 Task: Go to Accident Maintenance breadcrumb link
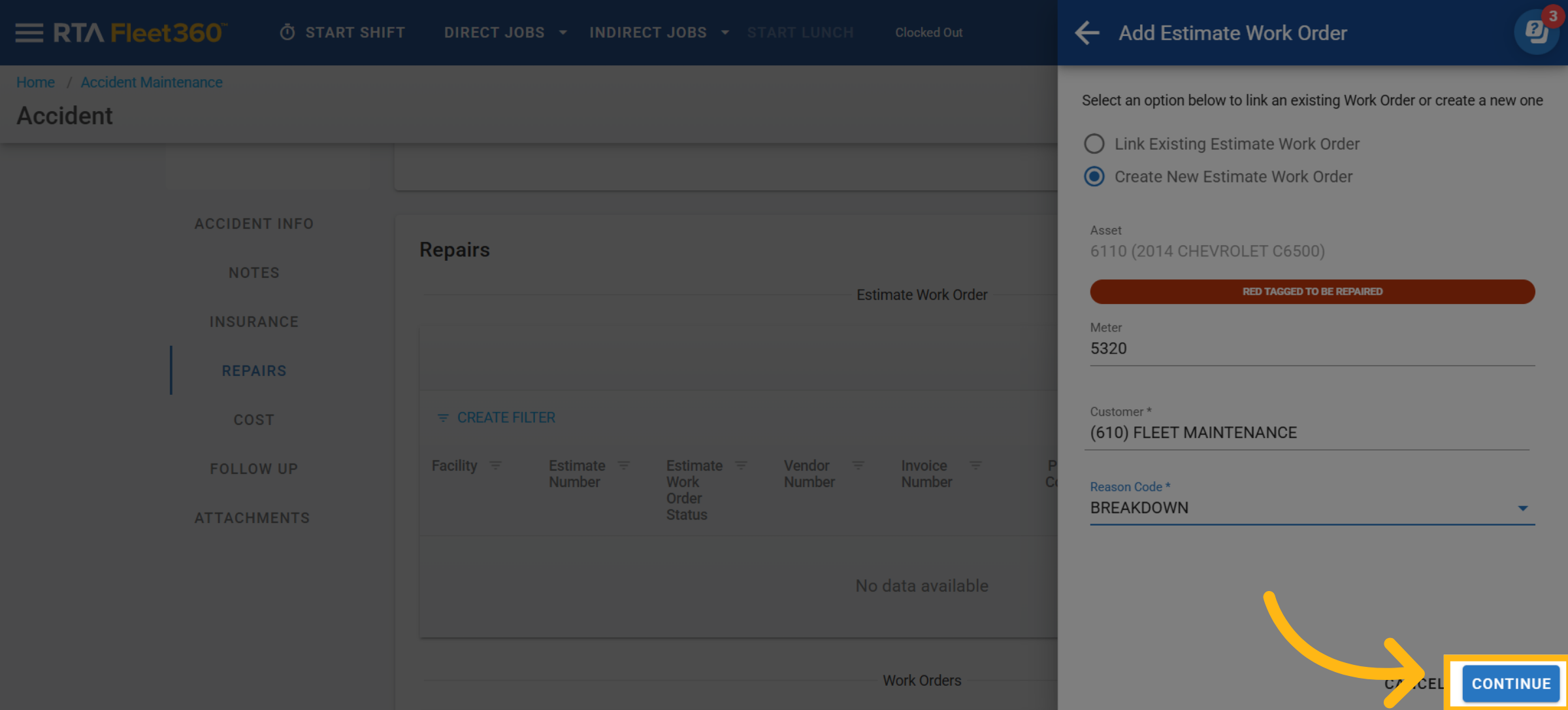pos(152,82)
